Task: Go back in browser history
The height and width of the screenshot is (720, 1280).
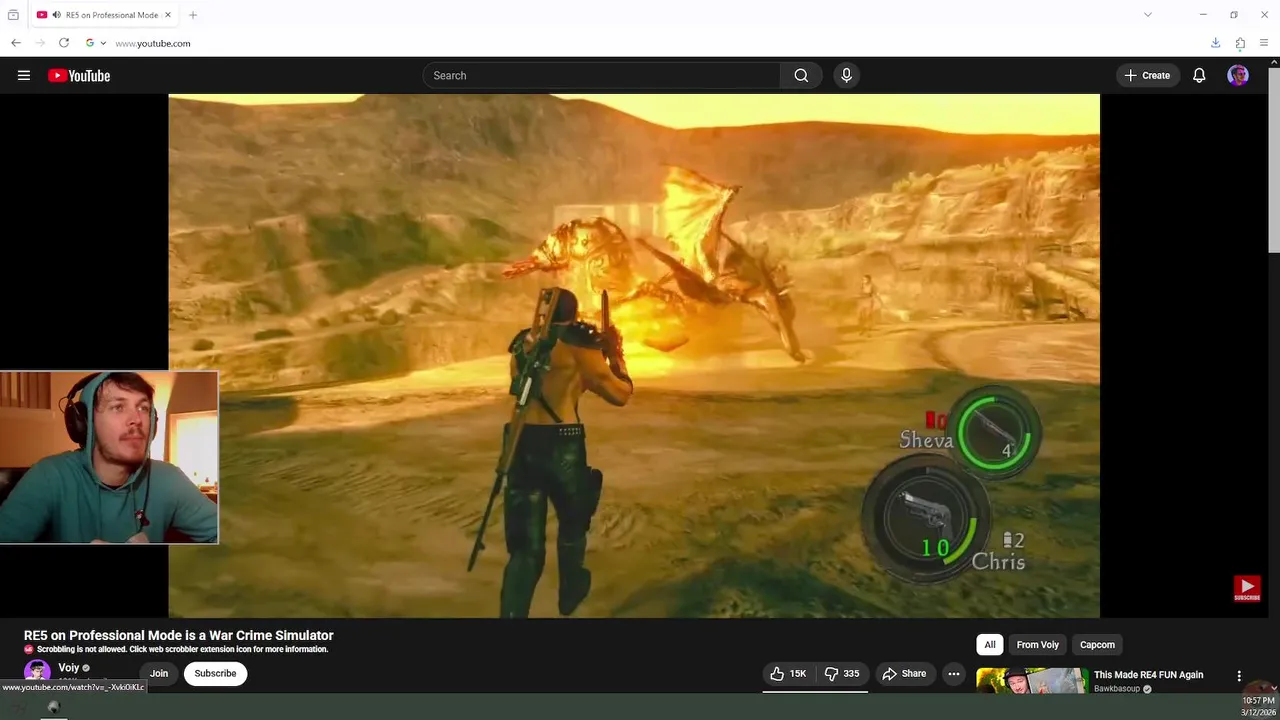Action: coord(15,43)
